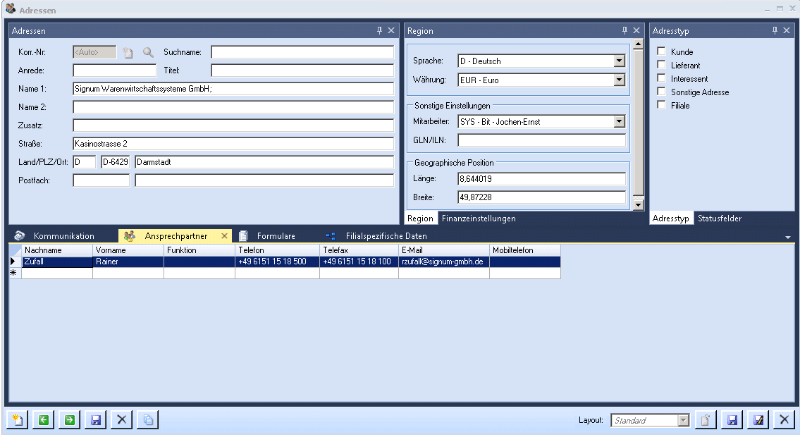The width and height of the screenshot is (800, 435).
Task: Save the address with bottom-left floppy icon
Action: [x=96, y=420]
